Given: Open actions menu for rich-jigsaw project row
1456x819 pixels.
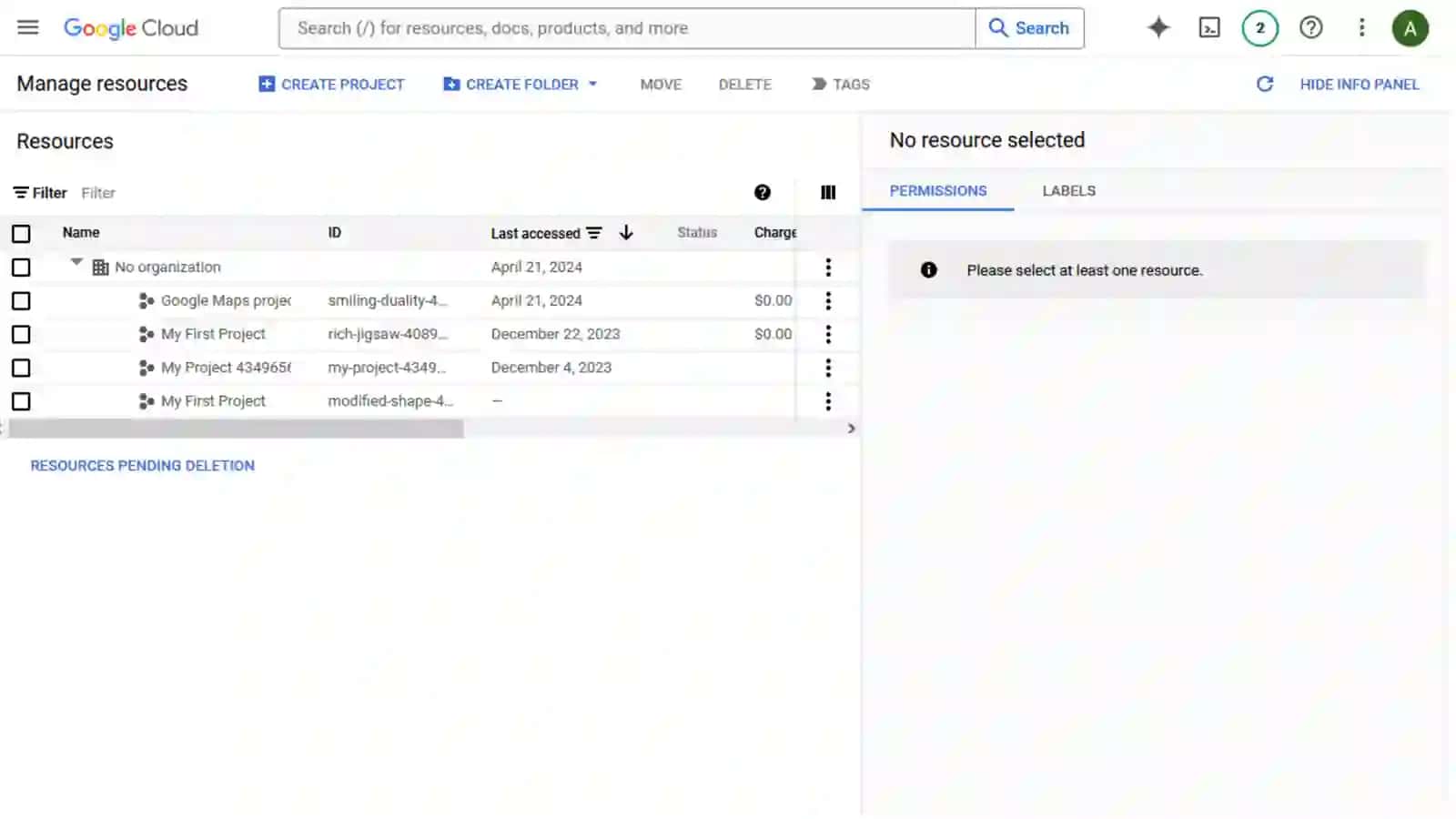Looking at the screenshot, I should [x=828, y=334].
